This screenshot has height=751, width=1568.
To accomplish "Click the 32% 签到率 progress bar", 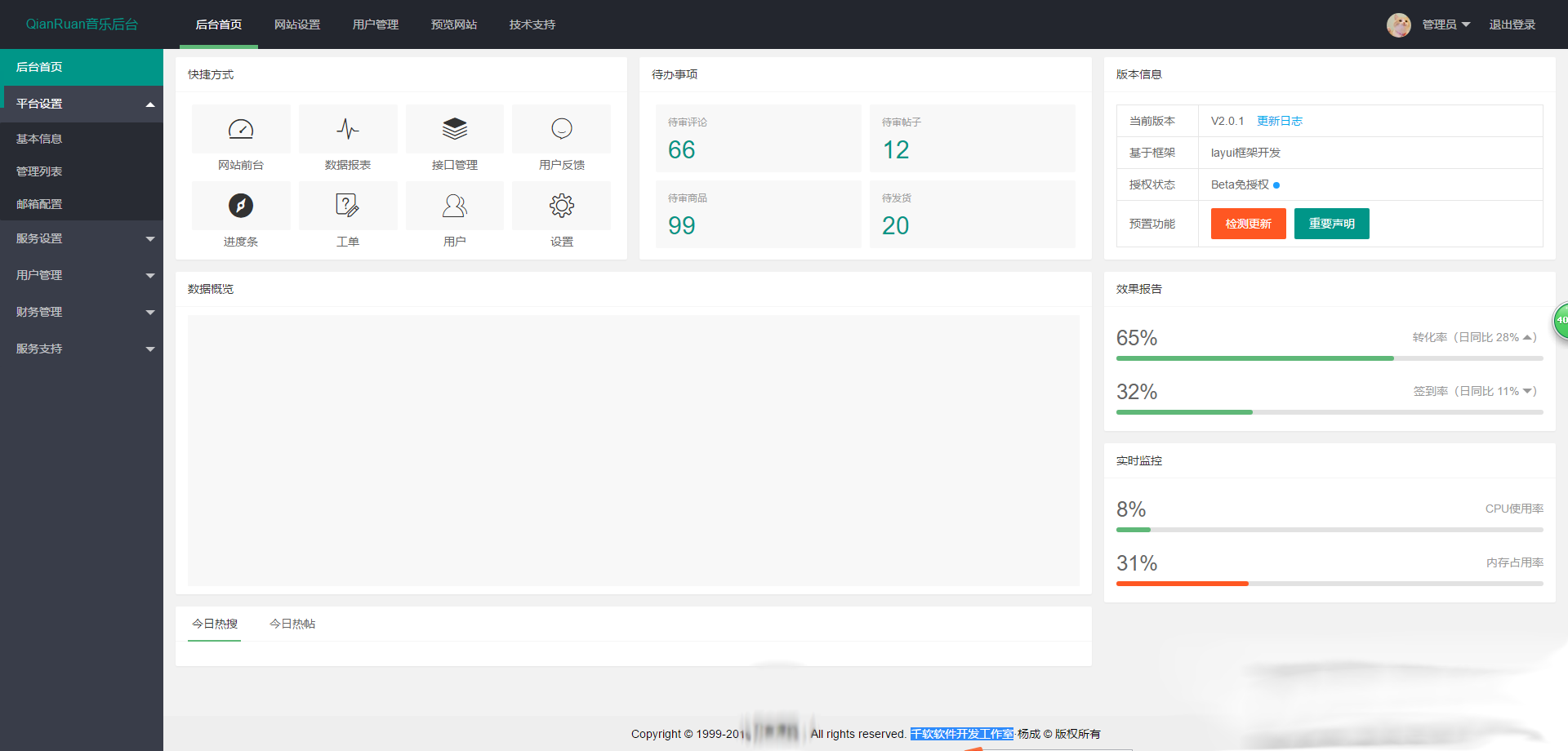I will click(1330, 412).
